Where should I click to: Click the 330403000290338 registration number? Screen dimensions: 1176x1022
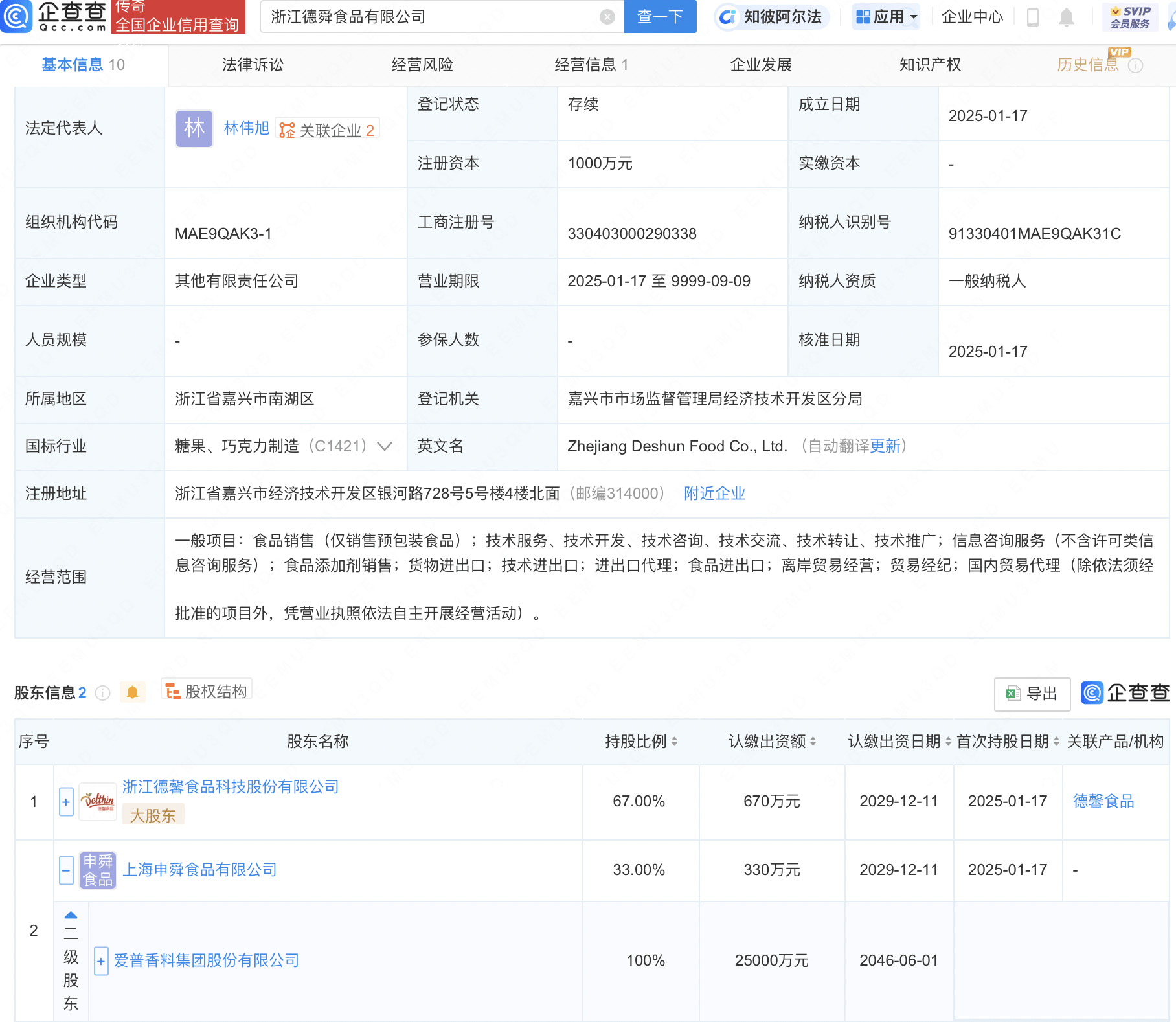pyautogui.click(x=631, y=234)
